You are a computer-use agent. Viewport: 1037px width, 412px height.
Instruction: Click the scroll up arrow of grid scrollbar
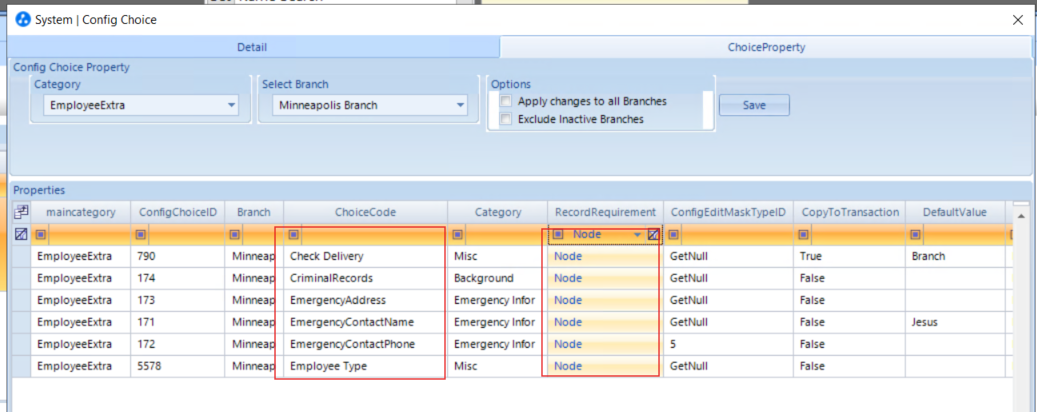1020,216
